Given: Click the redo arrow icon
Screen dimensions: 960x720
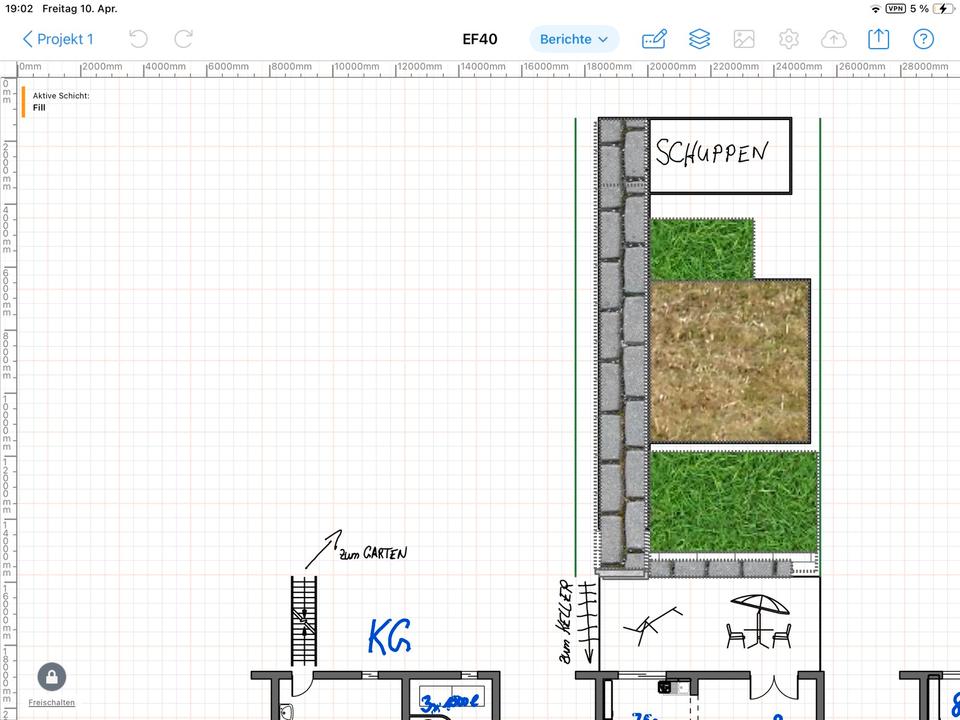Looking at the screenshot, I should pyautogui.click(x=184, y=39).
